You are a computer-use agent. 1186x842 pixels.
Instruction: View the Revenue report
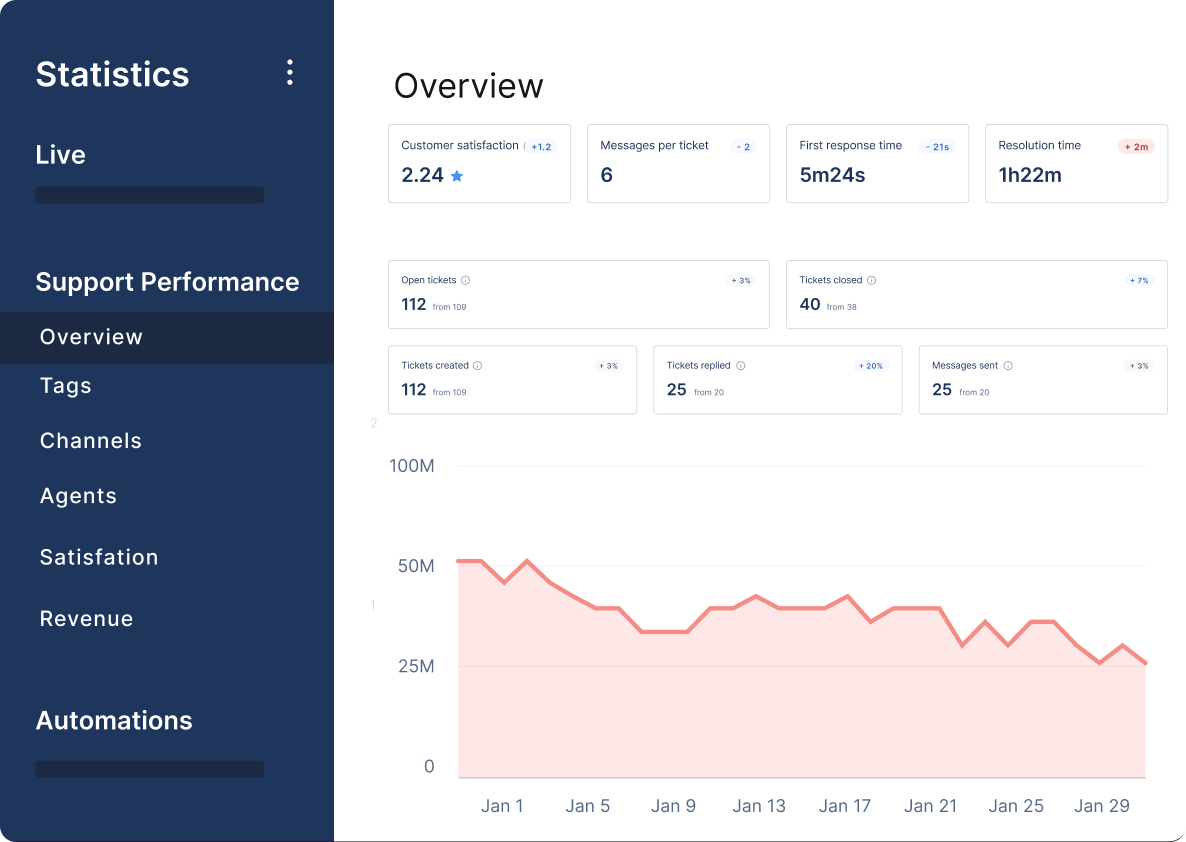pos(86,618)
